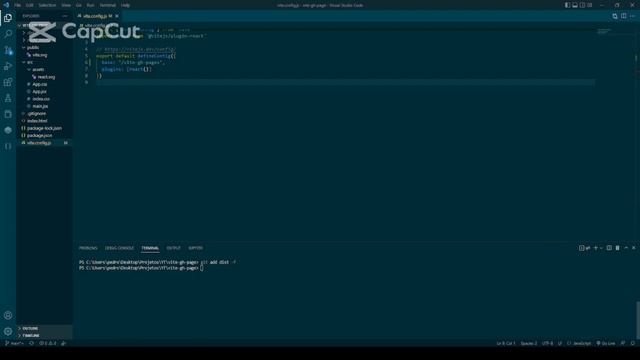Toggle bottom panel visibility in title bar

point(575,5)
